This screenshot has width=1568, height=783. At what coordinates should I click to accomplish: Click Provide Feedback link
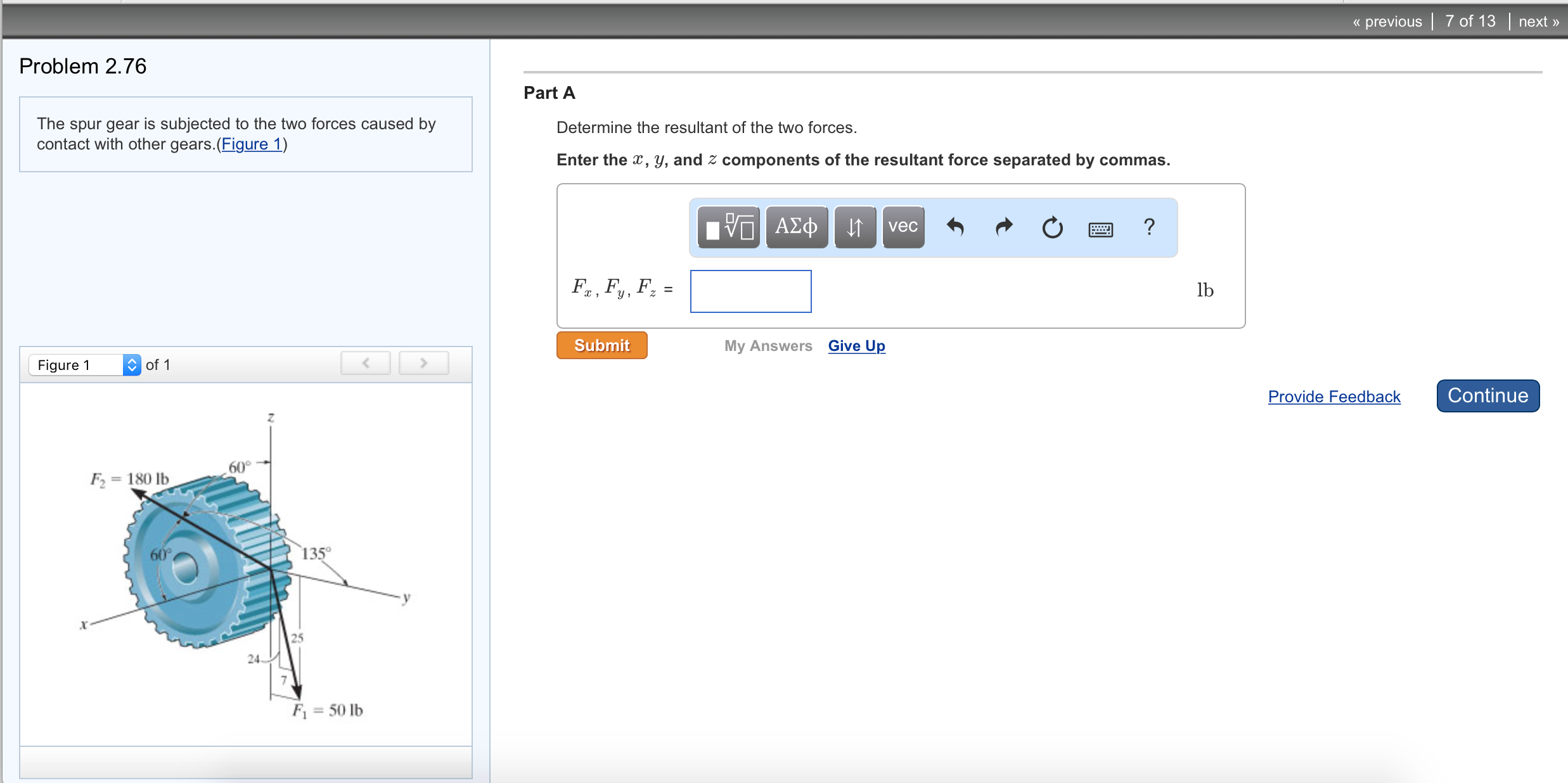[x=1333, y=397]
